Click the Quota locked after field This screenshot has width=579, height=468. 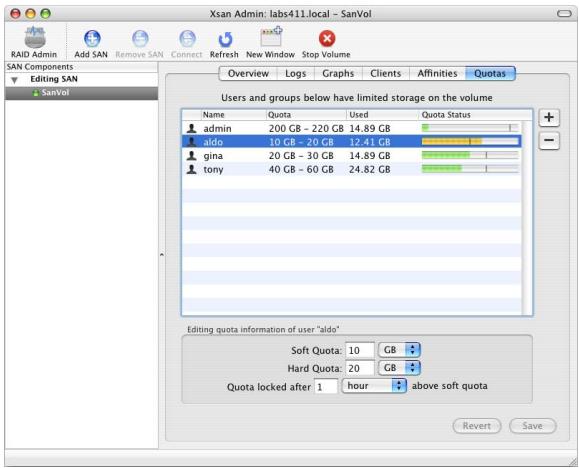(326, 387)
